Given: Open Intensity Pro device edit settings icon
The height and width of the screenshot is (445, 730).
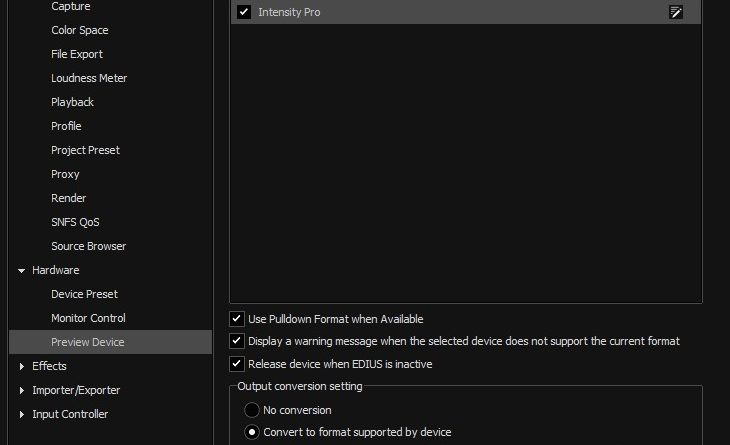Looking at the screenshot, I should tap(676, 12).
